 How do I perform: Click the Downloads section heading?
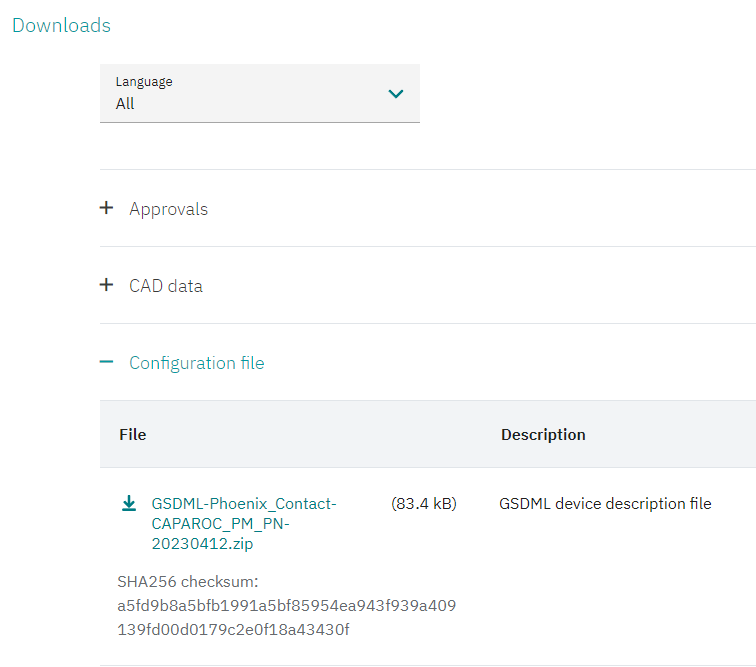coord(61,26)
